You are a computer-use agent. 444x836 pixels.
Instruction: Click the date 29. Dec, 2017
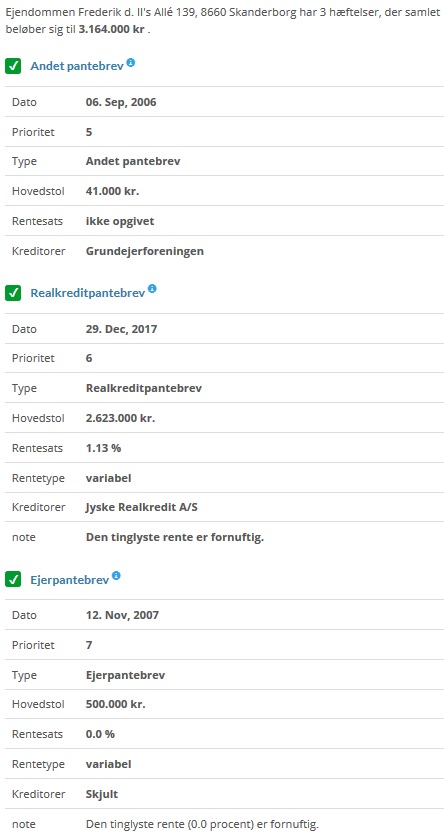click(x=122, y=329)
